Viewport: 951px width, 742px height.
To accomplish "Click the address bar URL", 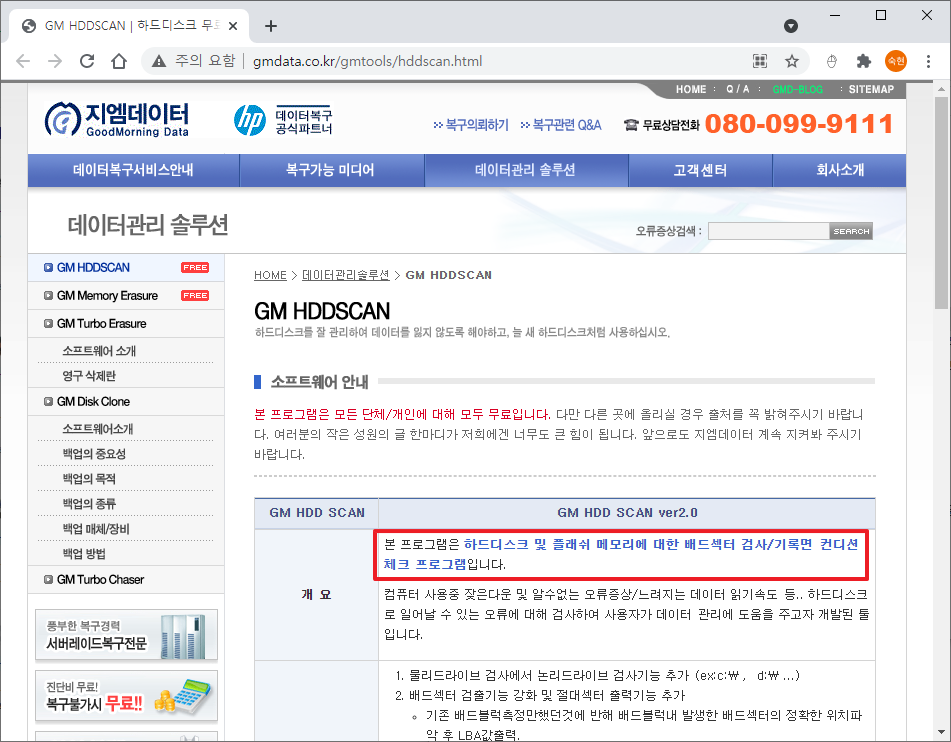I will tap(368, 61).
